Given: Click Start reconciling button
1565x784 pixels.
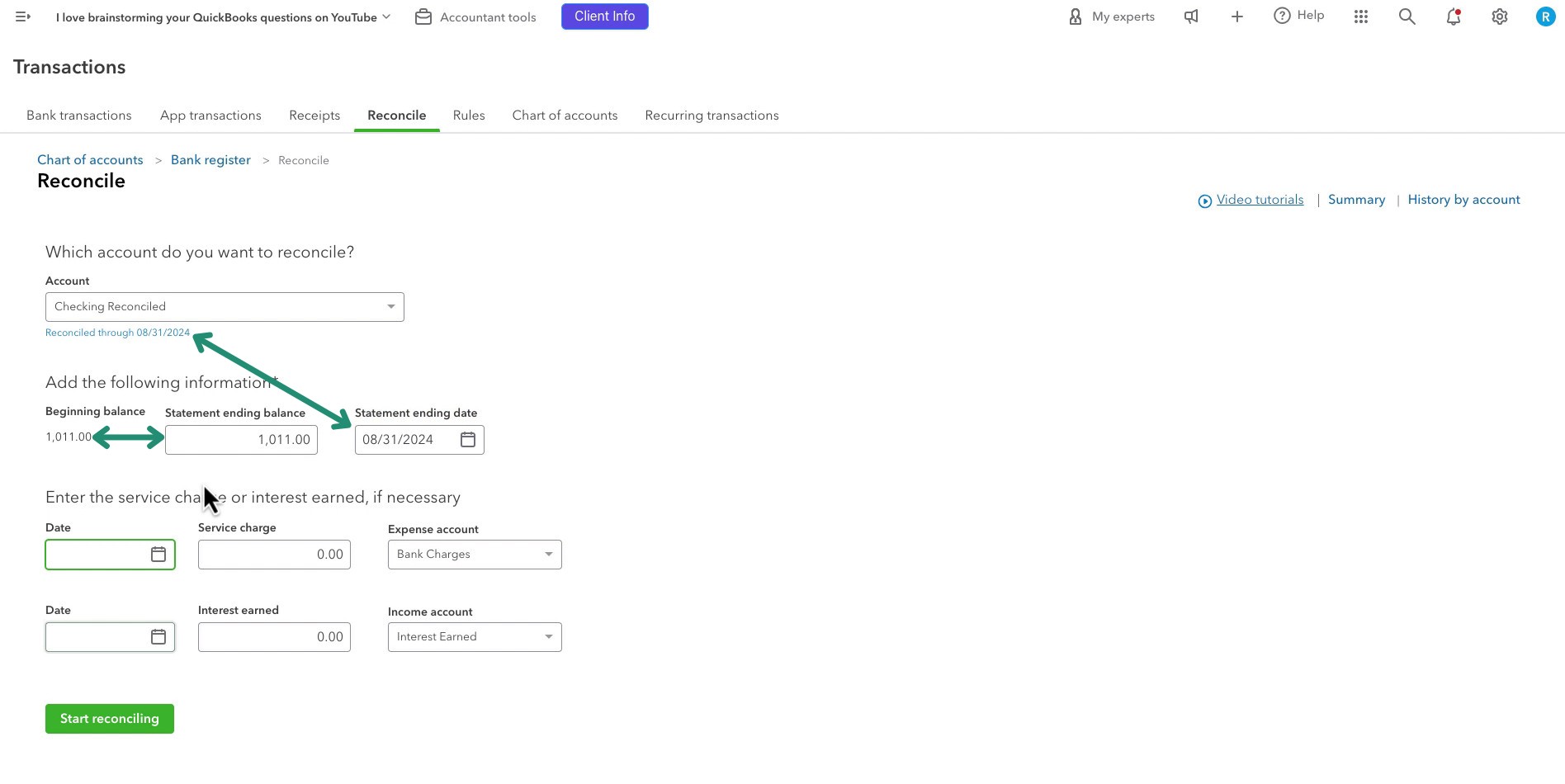Looking at the screenshot, I should [110, 719].
